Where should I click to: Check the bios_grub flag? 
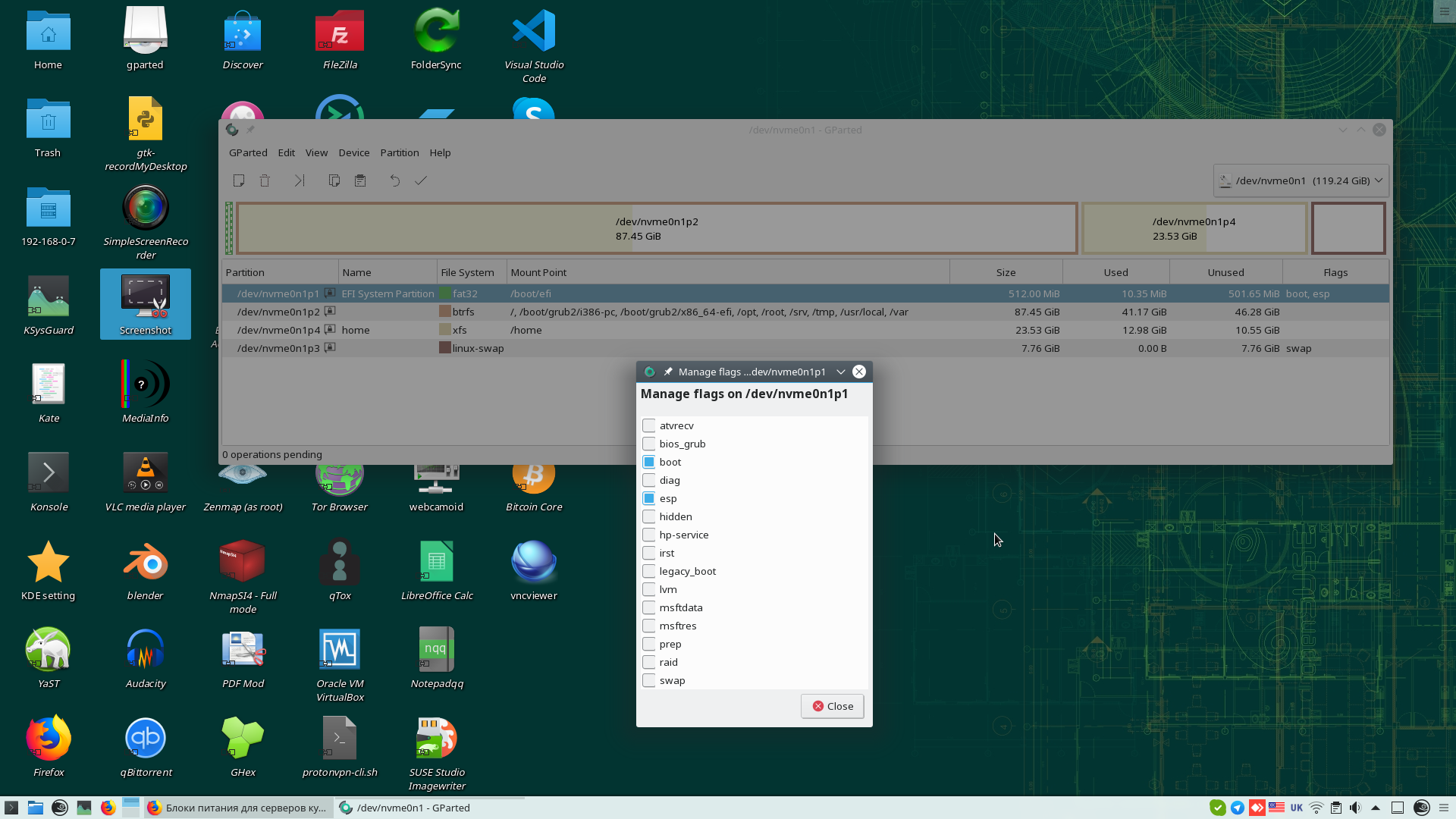[649, 444]
